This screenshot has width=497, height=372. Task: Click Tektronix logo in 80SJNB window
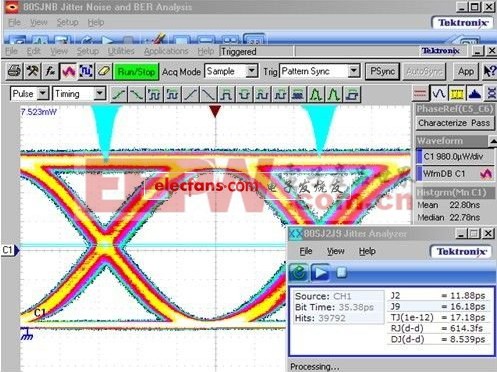click(463, 23)
